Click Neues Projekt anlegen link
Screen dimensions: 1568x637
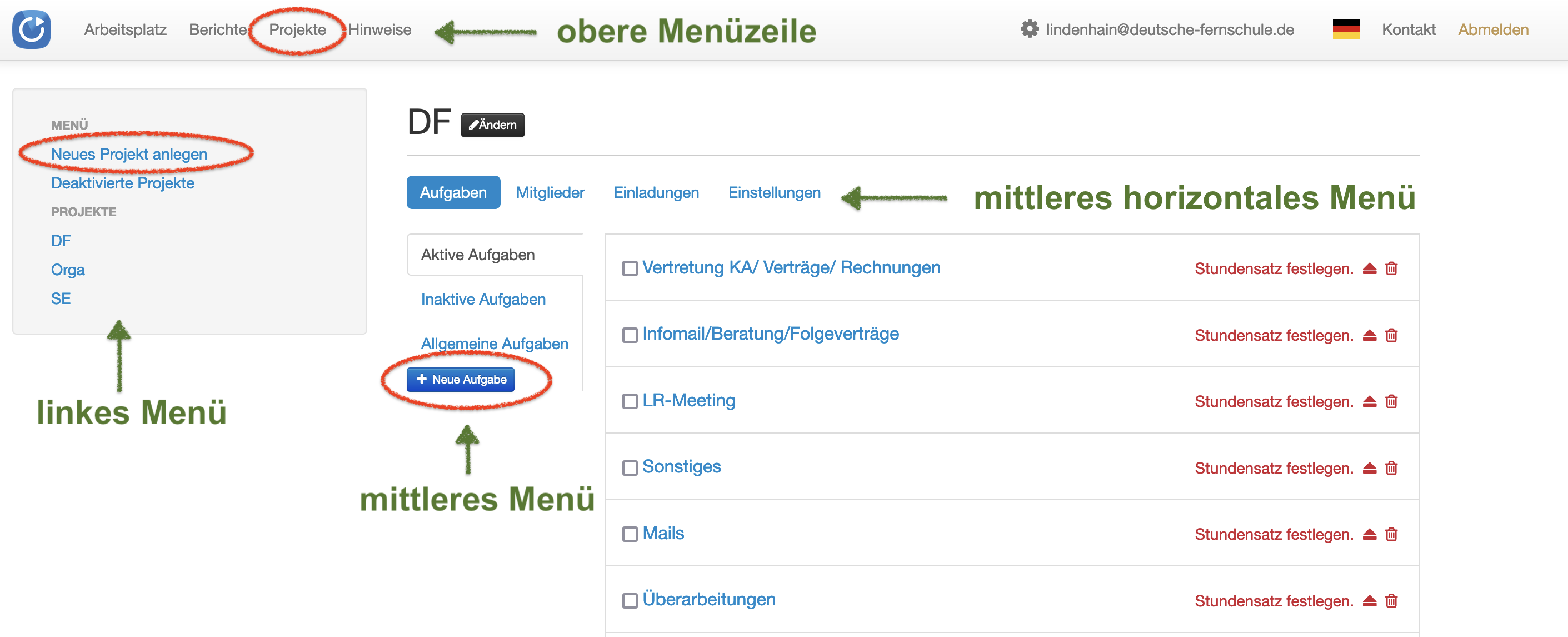[x=129, y=154]
